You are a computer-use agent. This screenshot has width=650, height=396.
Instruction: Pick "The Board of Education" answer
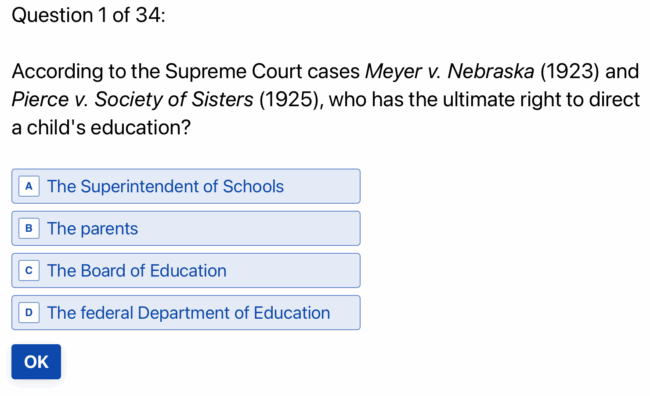tap(186, 271)
